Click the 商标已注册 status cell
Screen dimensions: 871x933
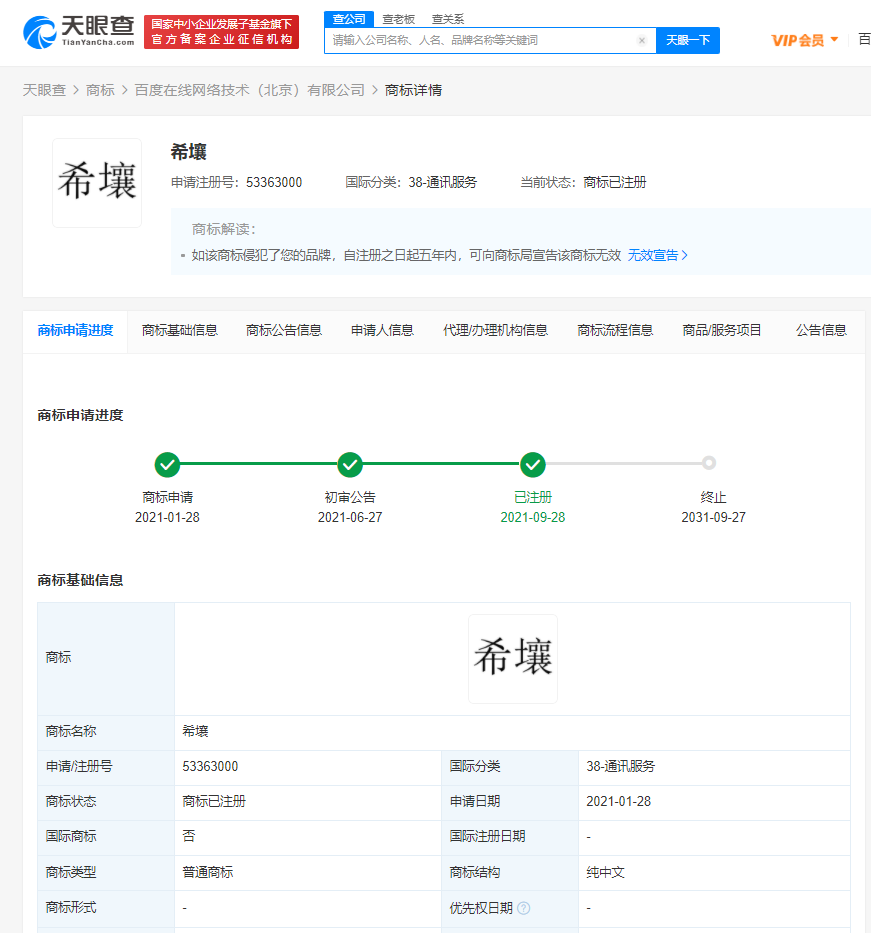[x=308, y=801]
